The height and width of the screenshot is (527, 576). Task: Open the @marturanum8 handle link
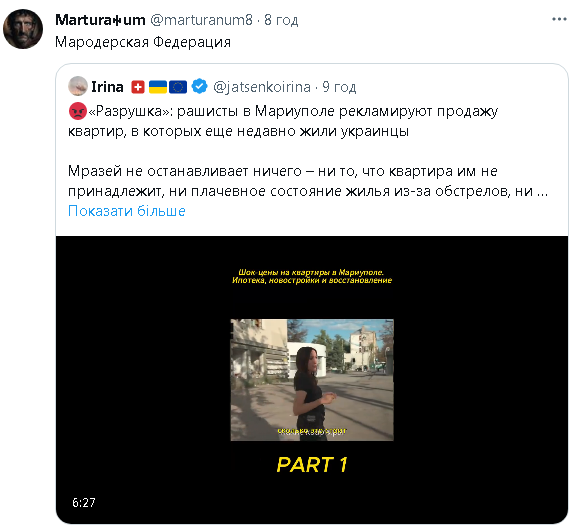[x=201, y=20]
